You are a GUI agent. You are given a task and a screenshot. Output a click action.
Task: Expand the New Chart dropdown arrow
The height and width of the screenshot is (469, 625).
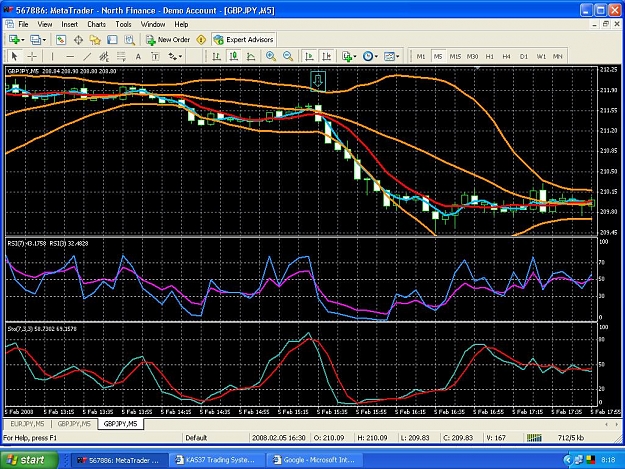23,40
